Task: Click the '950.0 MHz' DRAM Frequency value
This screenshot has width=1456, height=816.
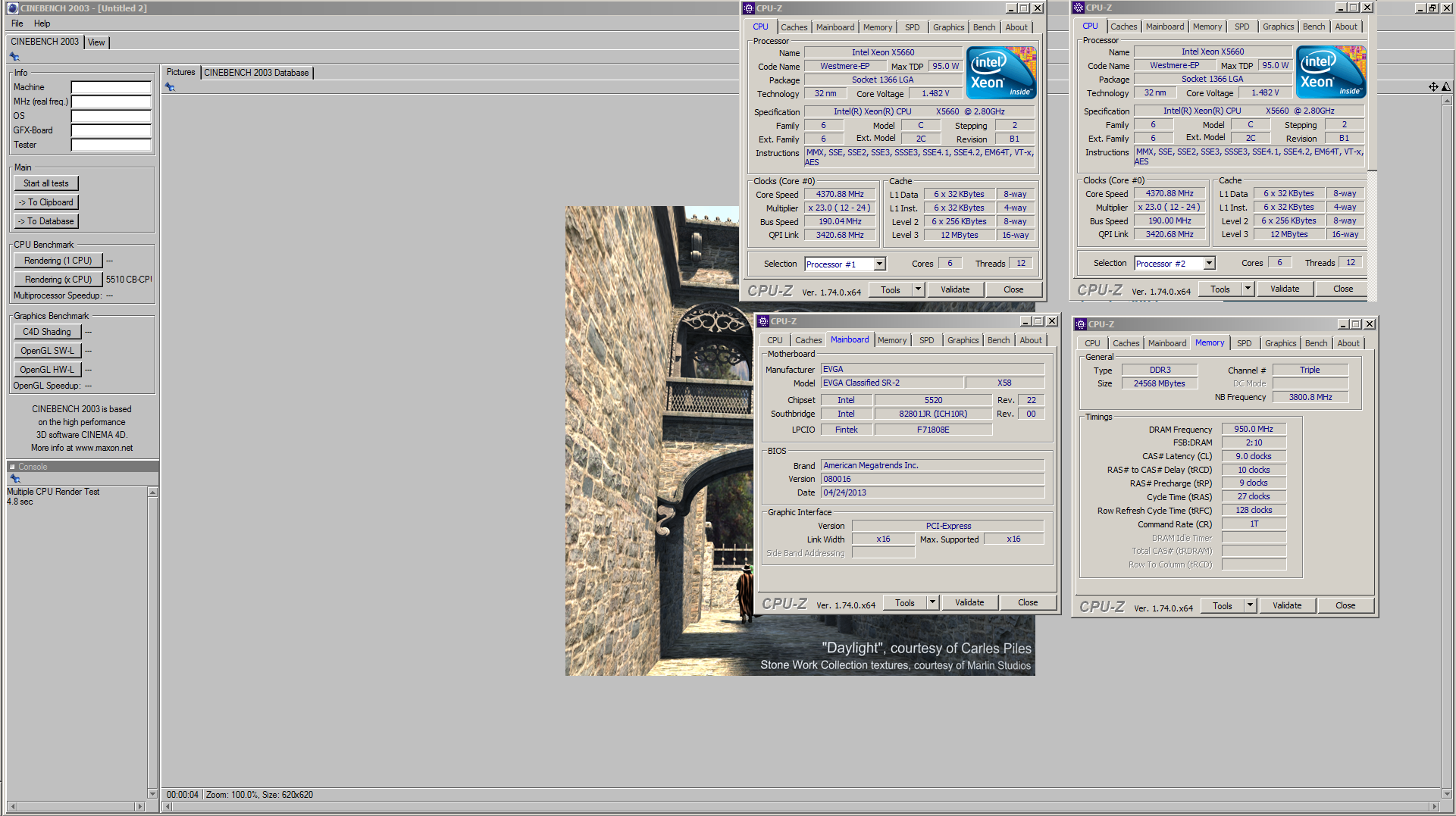Action: pyautogui.click(x=1254, y=429)
